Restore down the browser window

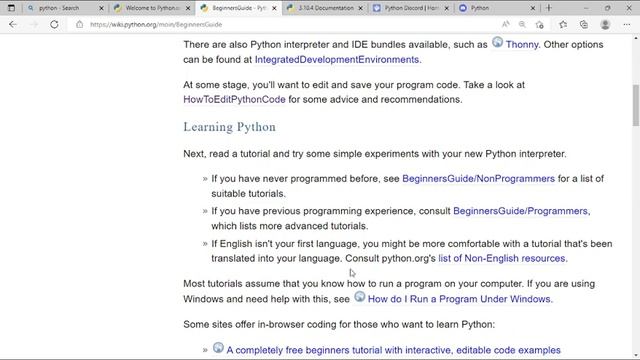(x=607, y=8)
